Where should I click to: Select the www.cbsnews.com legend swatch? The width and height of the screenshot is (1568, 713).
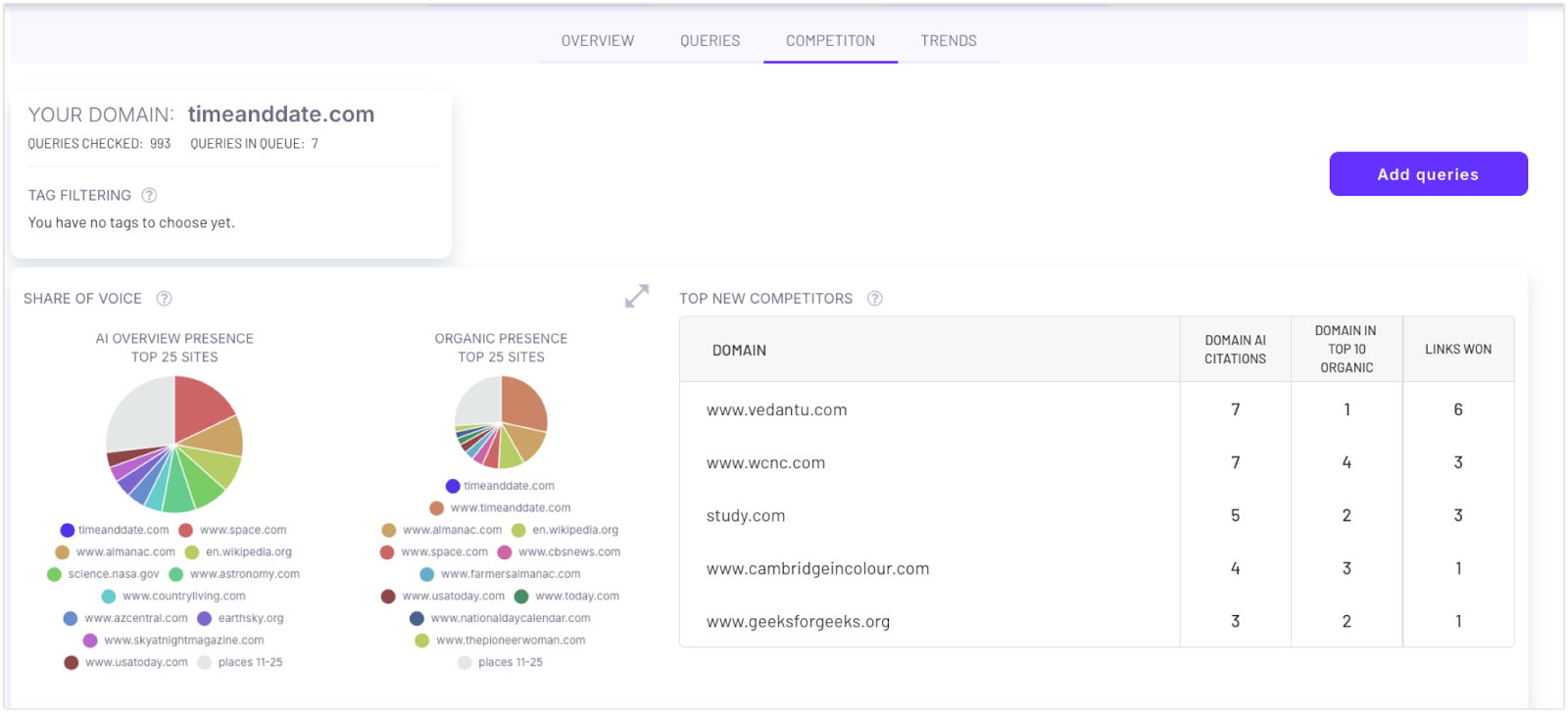pos(505,552)
